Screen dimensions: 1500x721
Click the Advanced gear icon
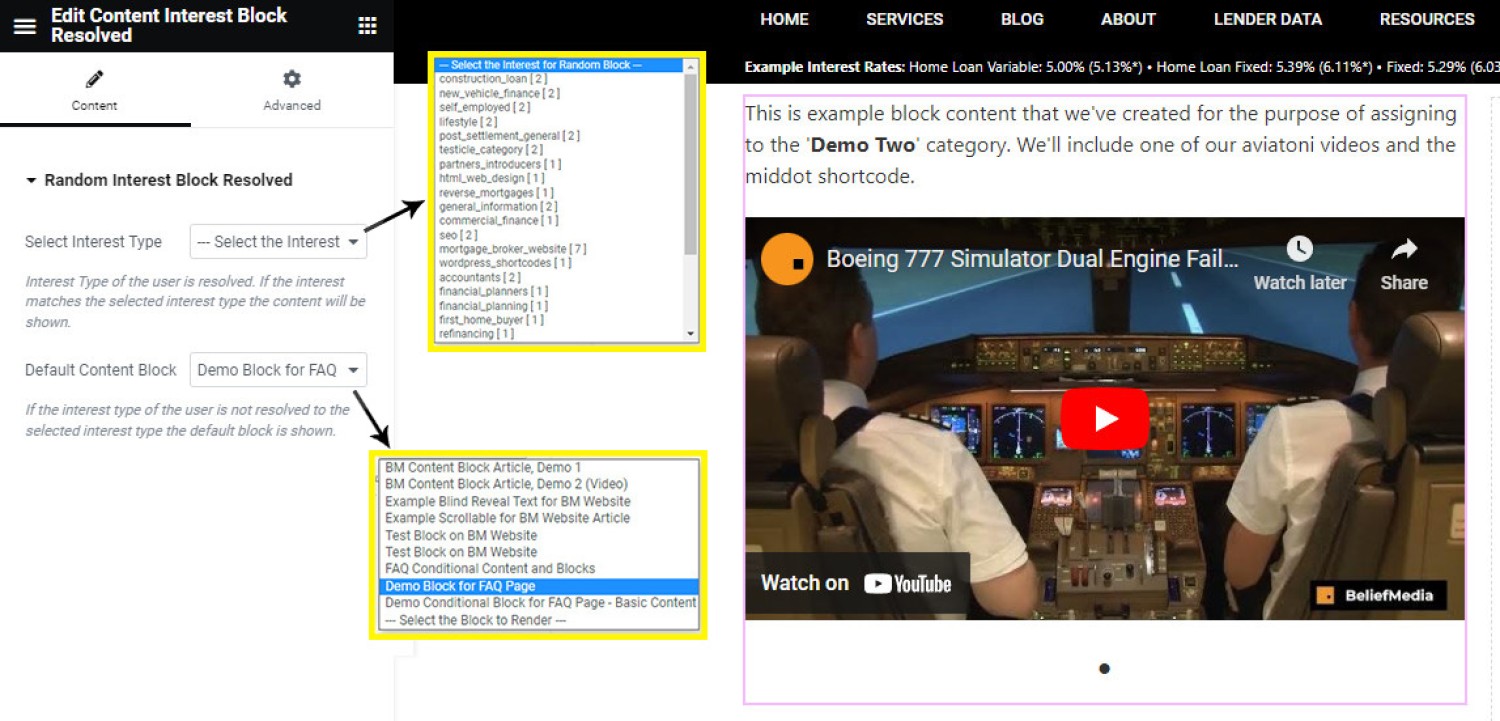pos(291,79)
